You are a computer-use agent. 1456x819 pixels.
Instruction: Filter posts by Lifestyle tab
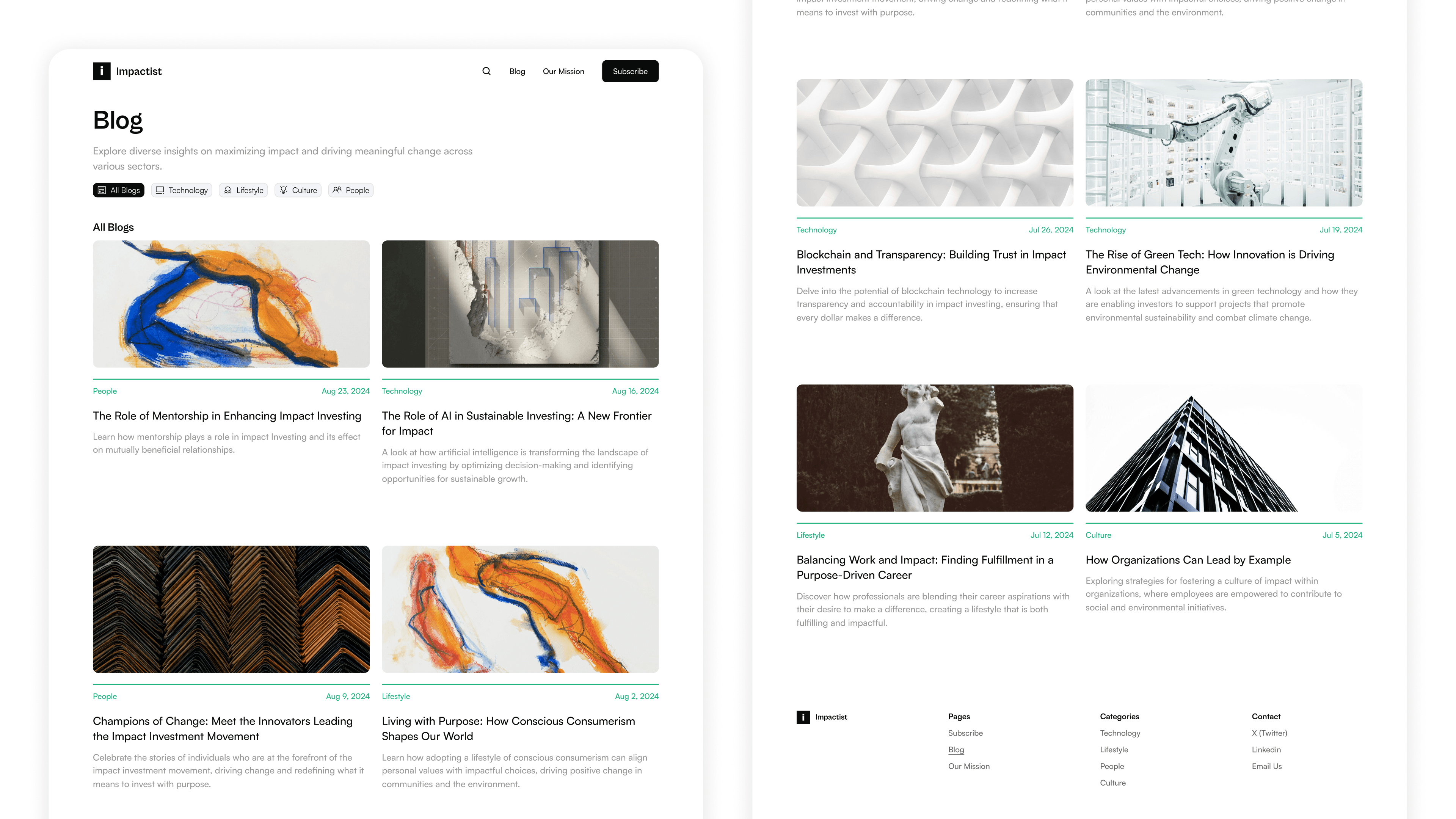[x=243, y=190]
